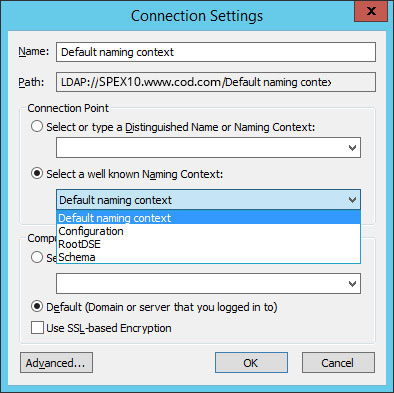Select the well known Naming Context radio
394x393 pixels.
click(37, 173)
